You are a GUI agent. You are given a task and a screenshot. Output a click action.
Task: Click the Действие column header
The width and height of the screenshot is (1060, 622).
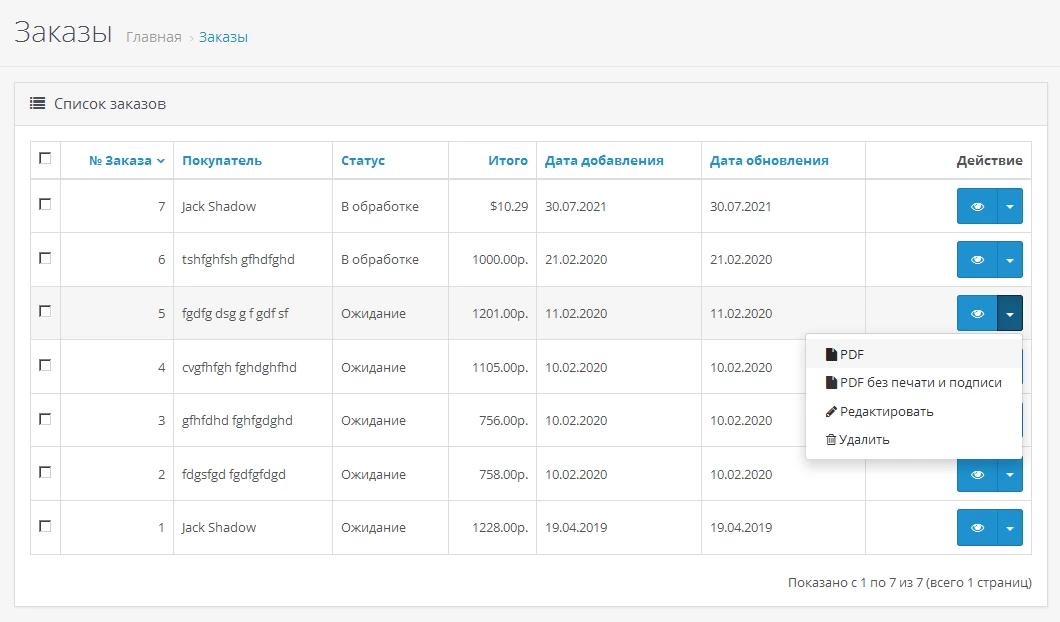(990, 161)
